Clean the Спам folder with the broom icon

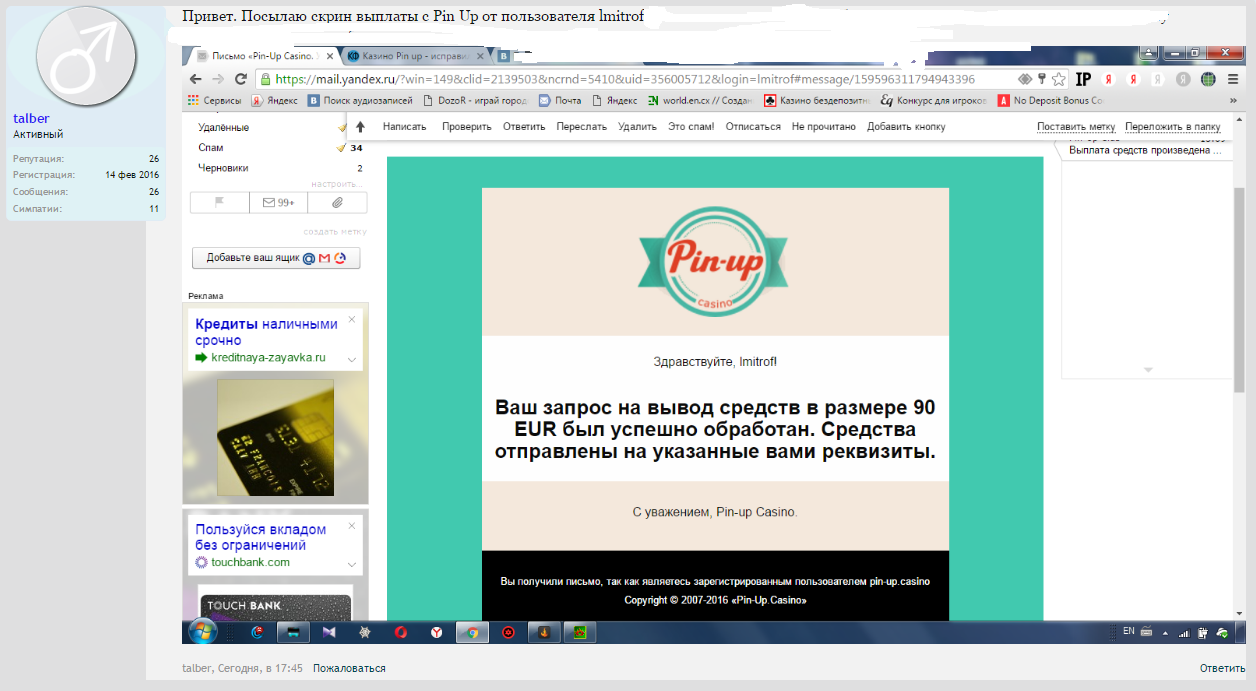pyautogui.click(x=341, y=148)
